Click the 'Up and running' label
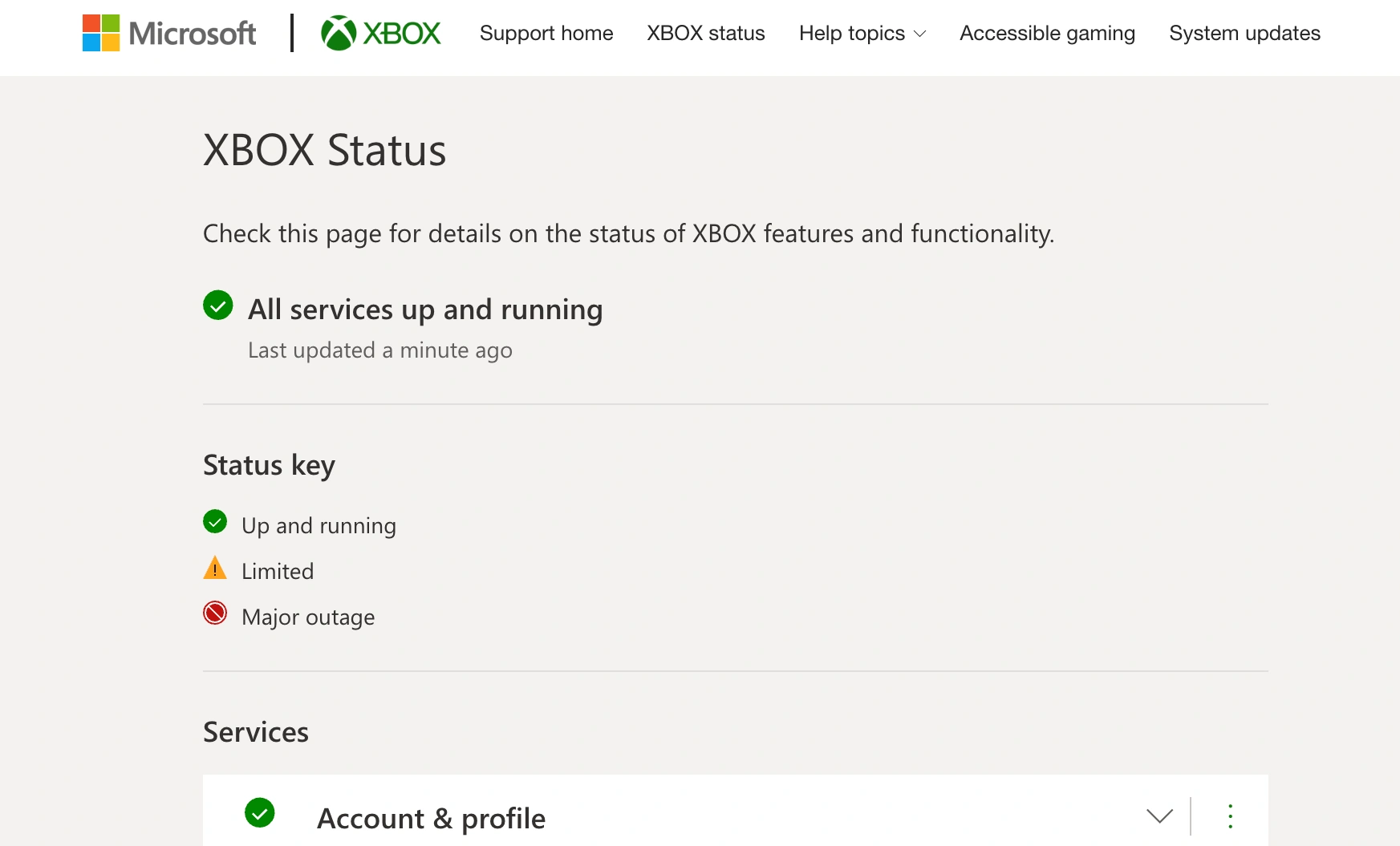 (x=319, y=525)
